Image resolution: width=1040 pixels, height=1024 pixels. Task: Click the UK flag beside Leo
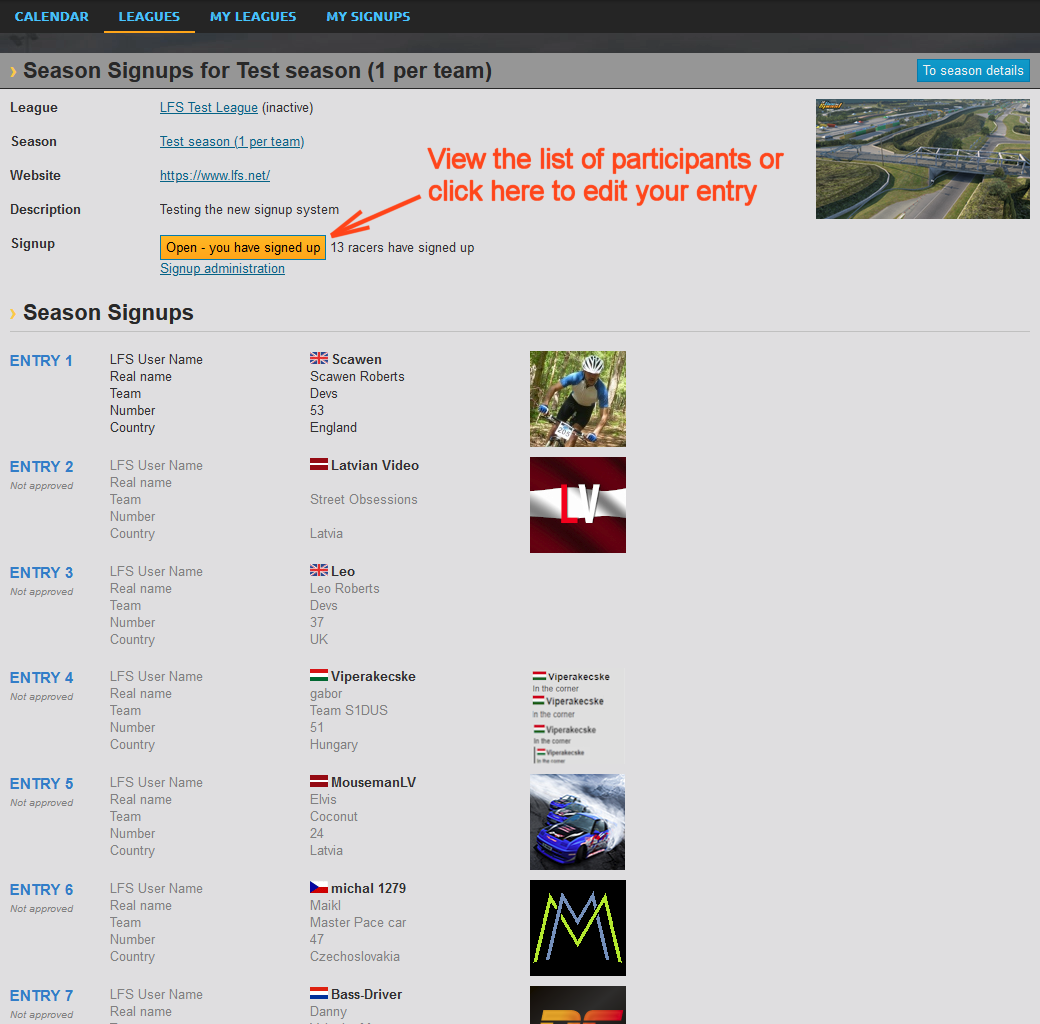click(x=319, y=570)
